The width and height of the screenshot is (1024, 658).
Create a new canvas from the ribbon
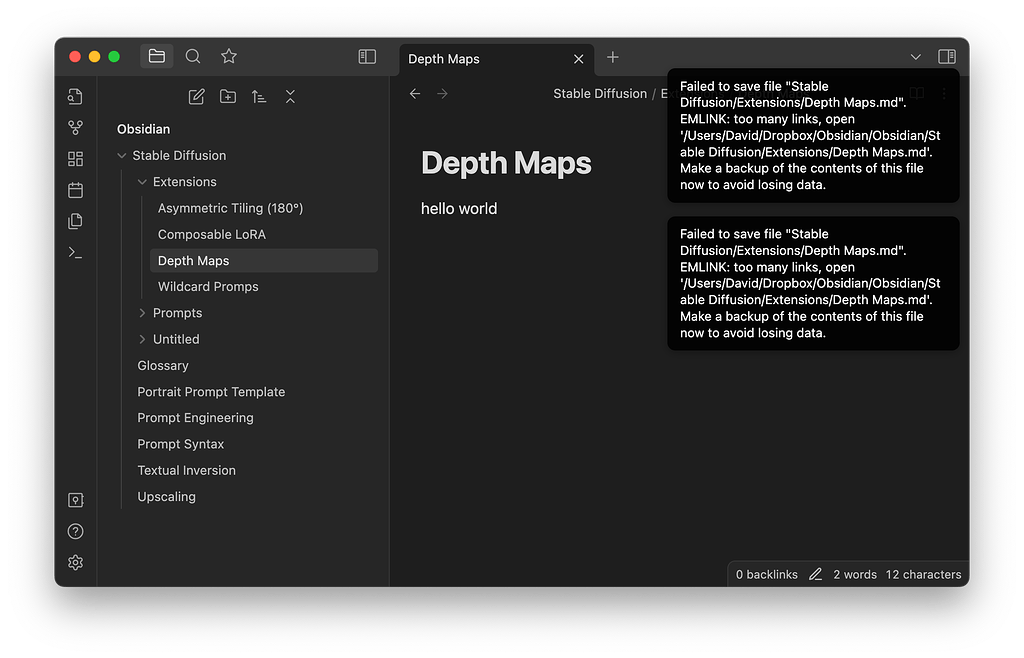[75, 159]
